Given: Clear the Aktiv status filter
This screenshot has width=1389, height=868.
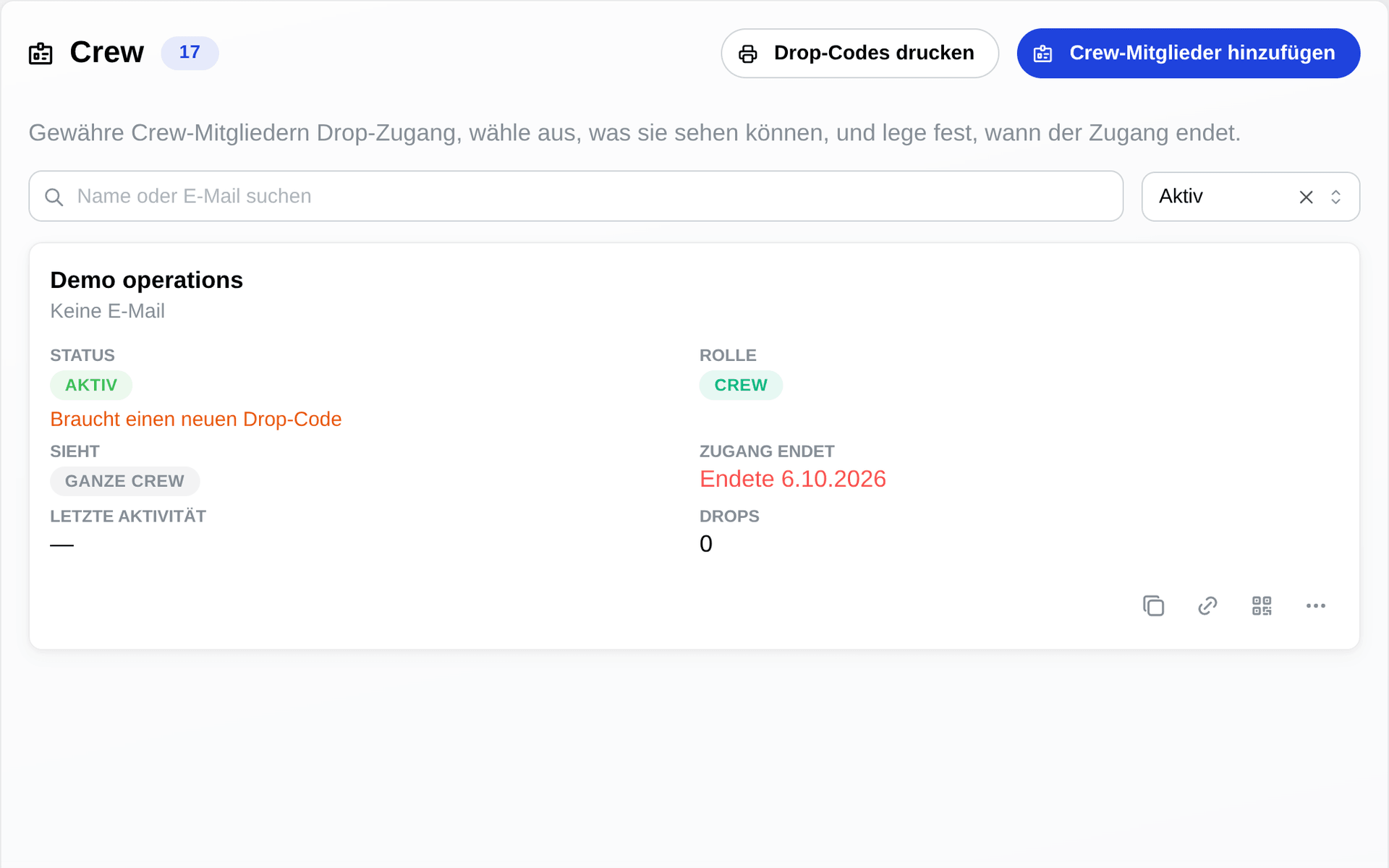Looking at the screenshot, I should tap(1306, 197).
